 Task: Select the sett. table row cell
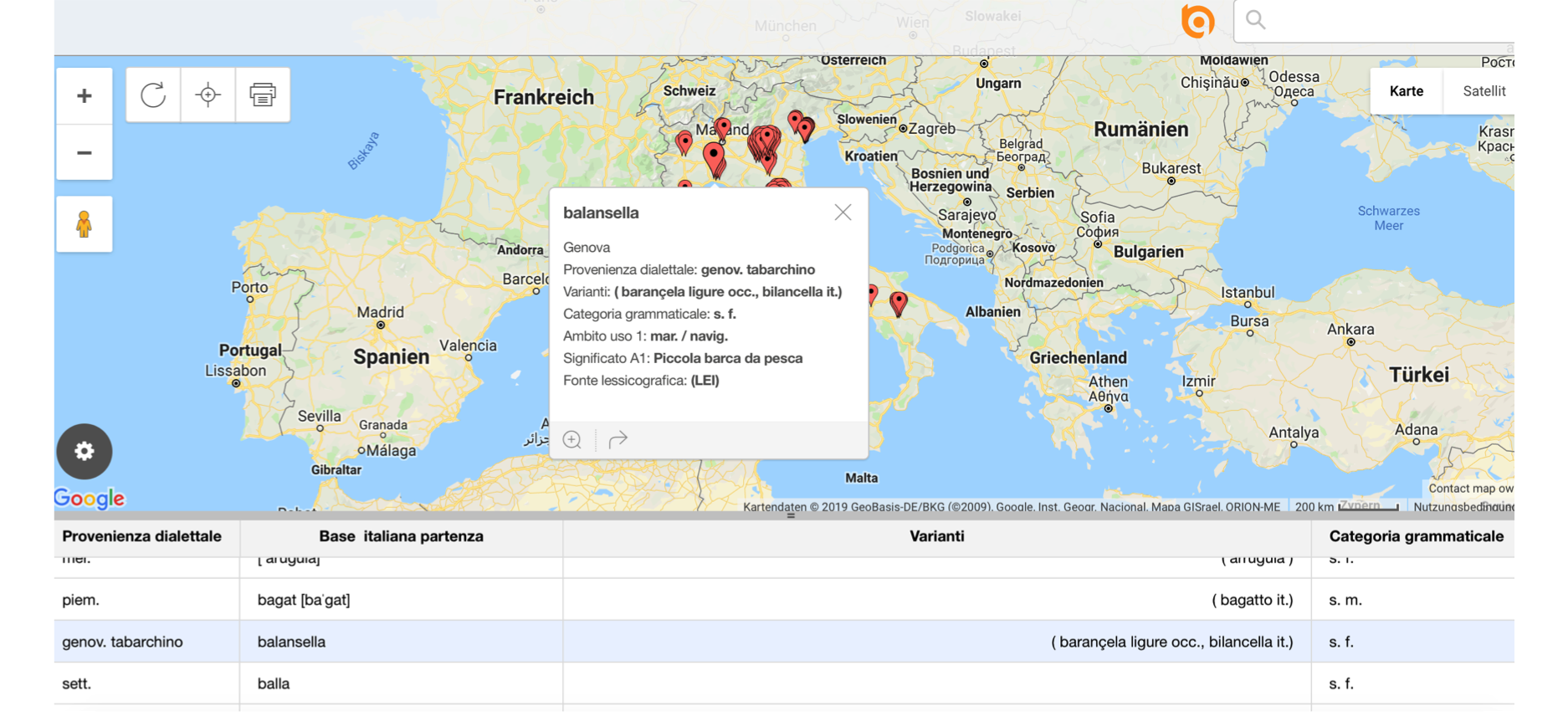(x=147, y=684)
